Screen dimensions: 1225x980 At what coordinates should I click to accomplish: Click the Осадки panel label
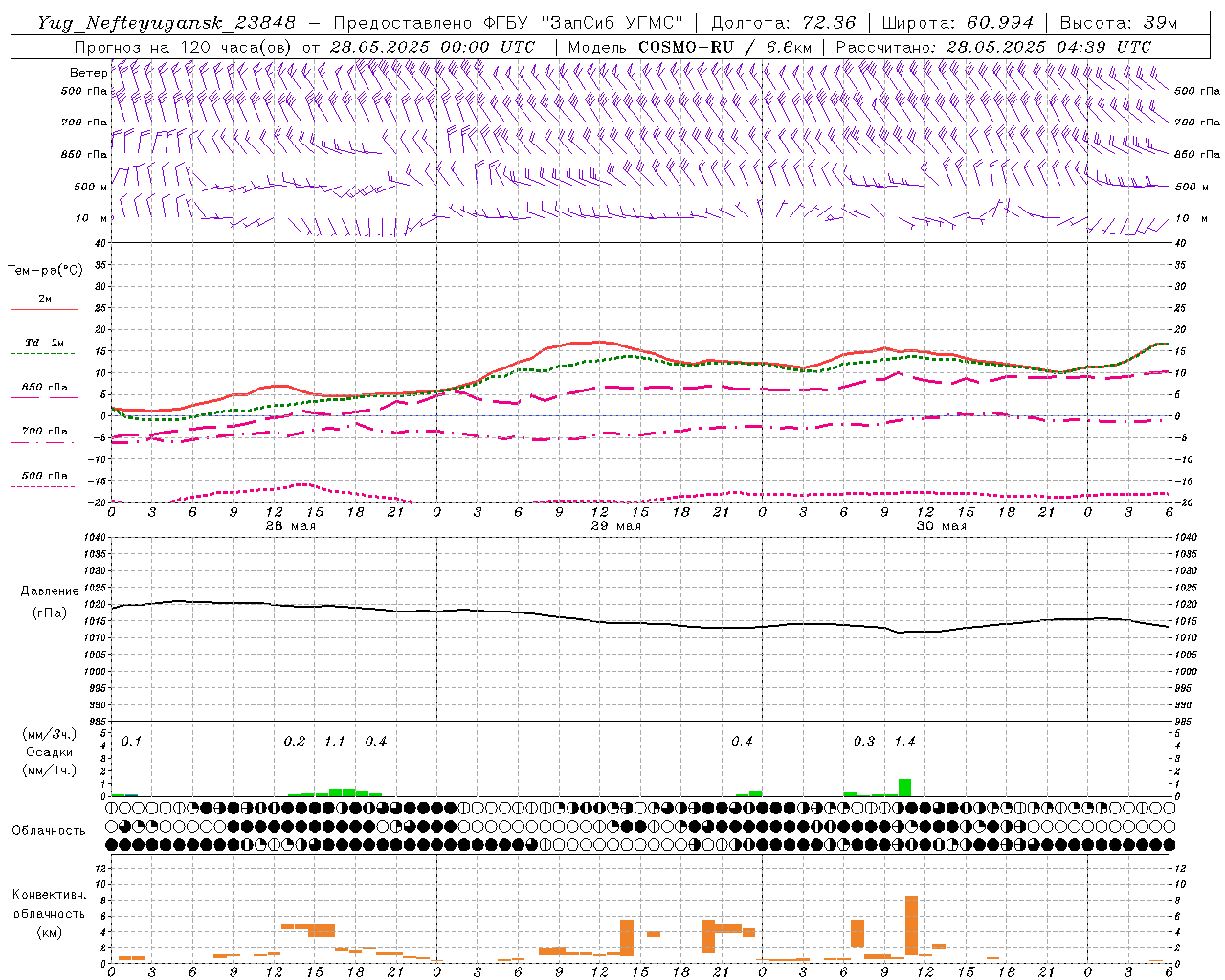tap(50, 752)
